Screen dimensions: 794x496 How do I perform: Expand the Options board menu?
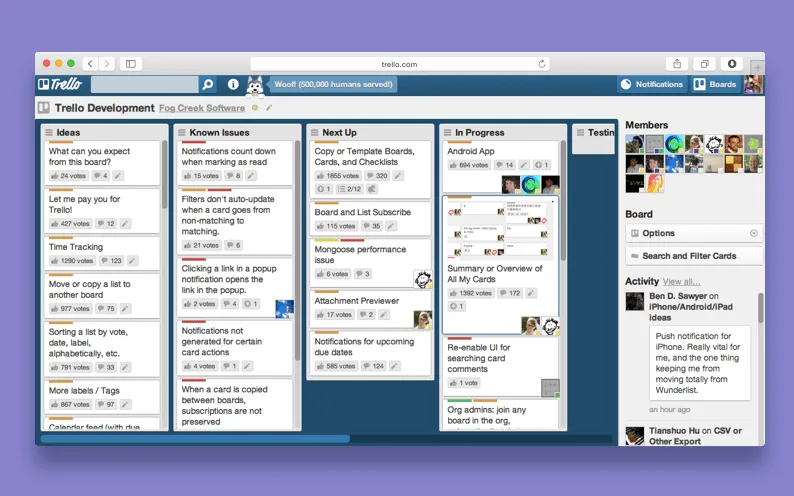[694, 233]
